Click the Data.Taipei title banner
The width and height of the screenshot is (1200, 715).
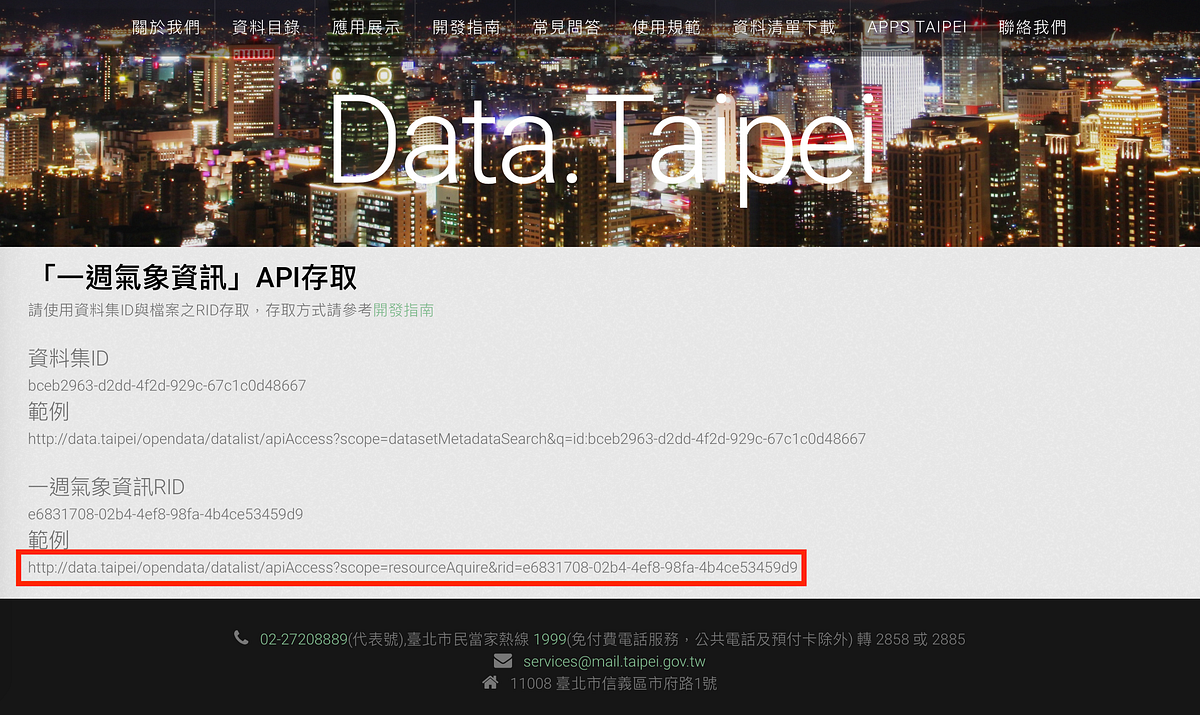tap(600, 140)
